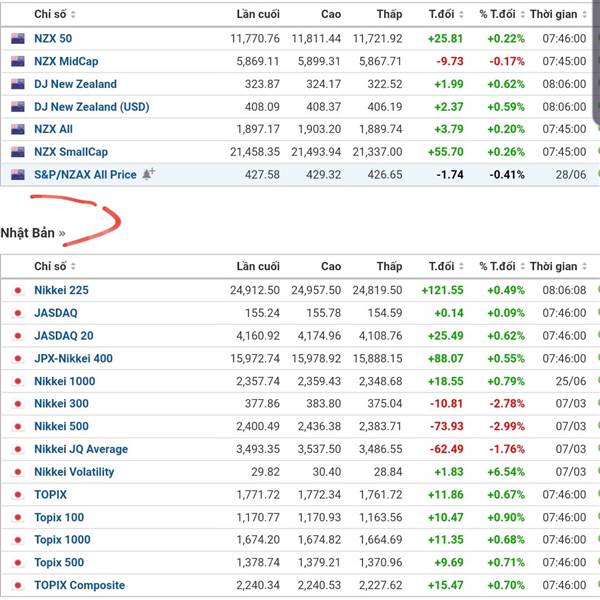Click the +0.90% change for Topix 100
The height and width of the screenshot is (600, 600).
pos(506,517)
